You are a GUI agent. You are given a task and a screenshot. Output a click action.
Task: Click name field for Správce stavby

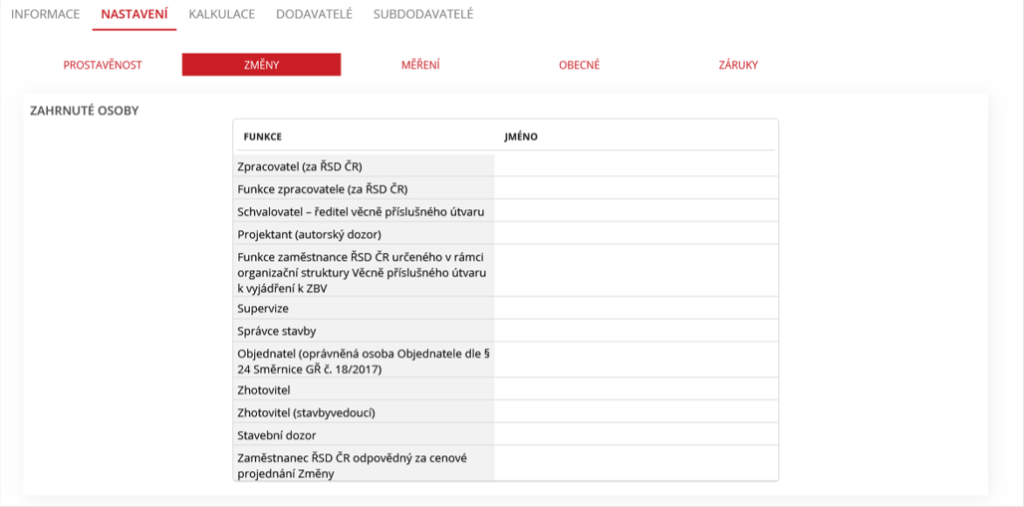point(635,330)
